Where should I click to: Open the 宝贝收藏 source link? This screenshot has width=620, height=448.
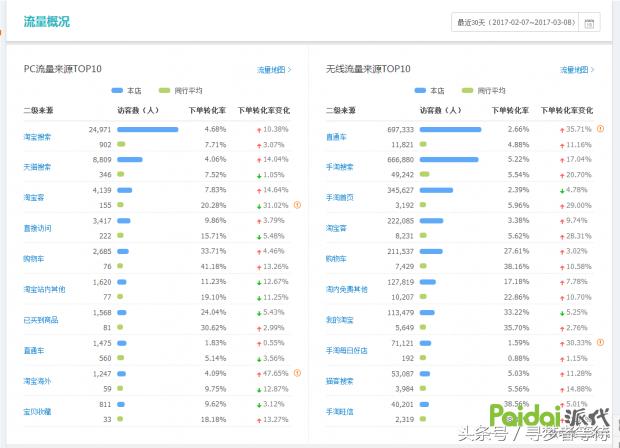coord(37,412)
